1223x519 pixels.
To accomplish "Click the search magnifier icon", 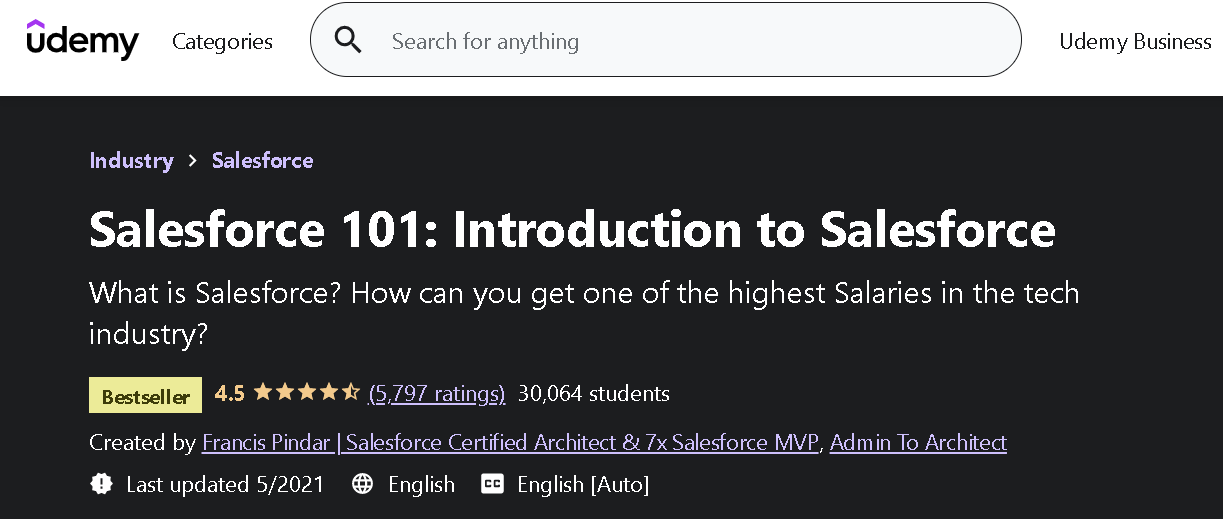I will pos(348,41).
